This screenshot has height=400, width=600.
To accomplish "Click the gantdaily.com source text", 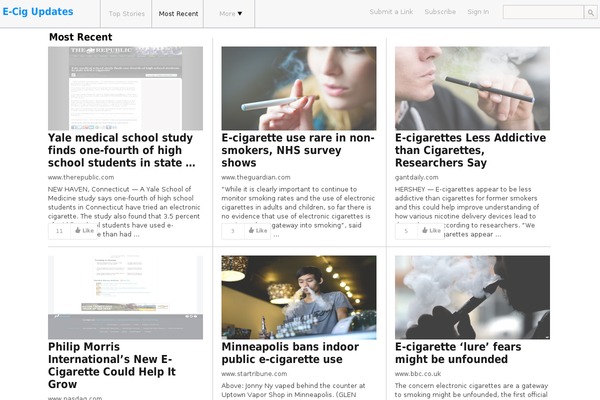I will coord(417,177).
